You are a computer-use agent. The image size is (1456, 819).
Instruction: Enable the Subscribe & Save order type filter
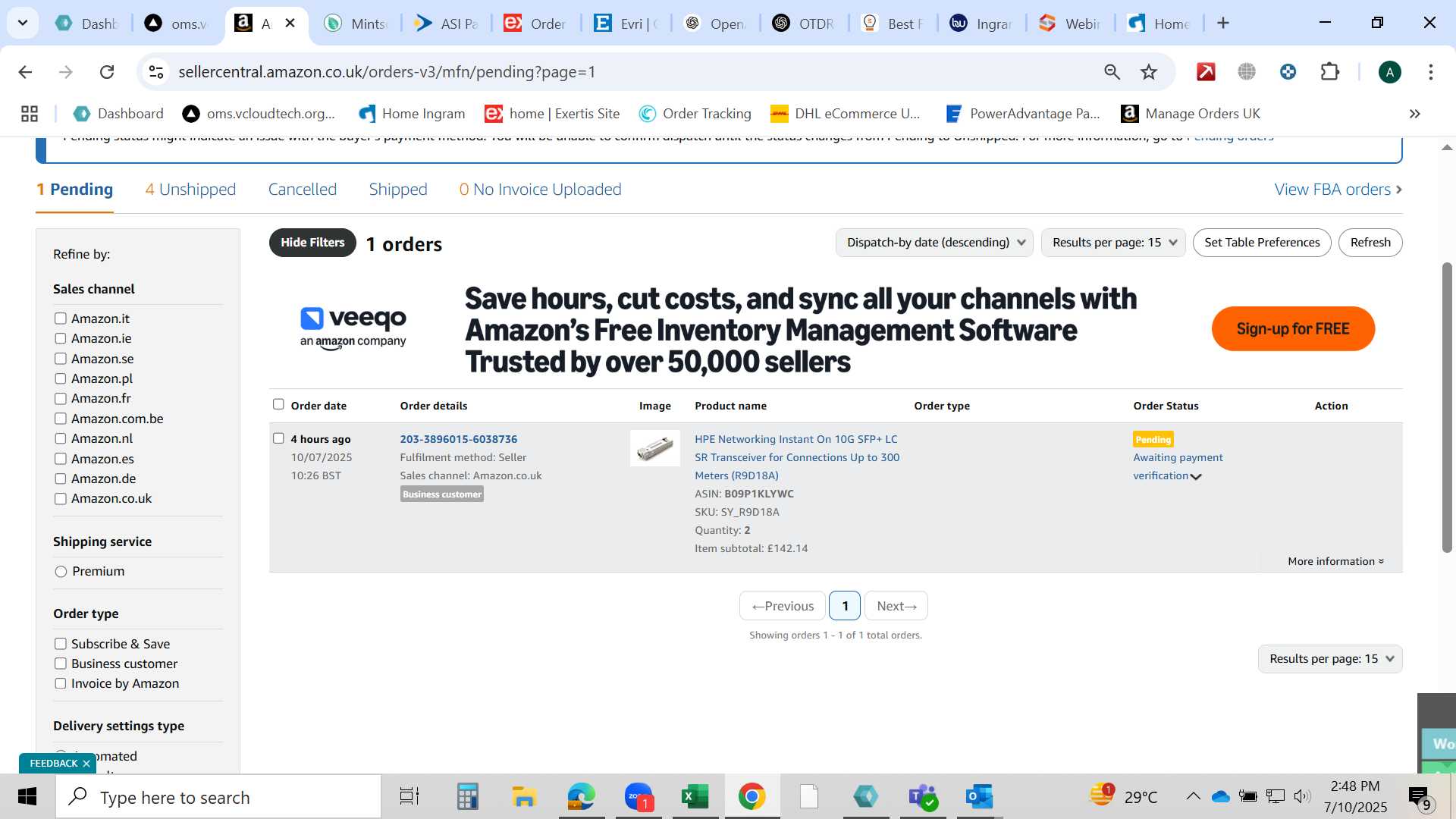pyautogui.click(x=61, y=644)
